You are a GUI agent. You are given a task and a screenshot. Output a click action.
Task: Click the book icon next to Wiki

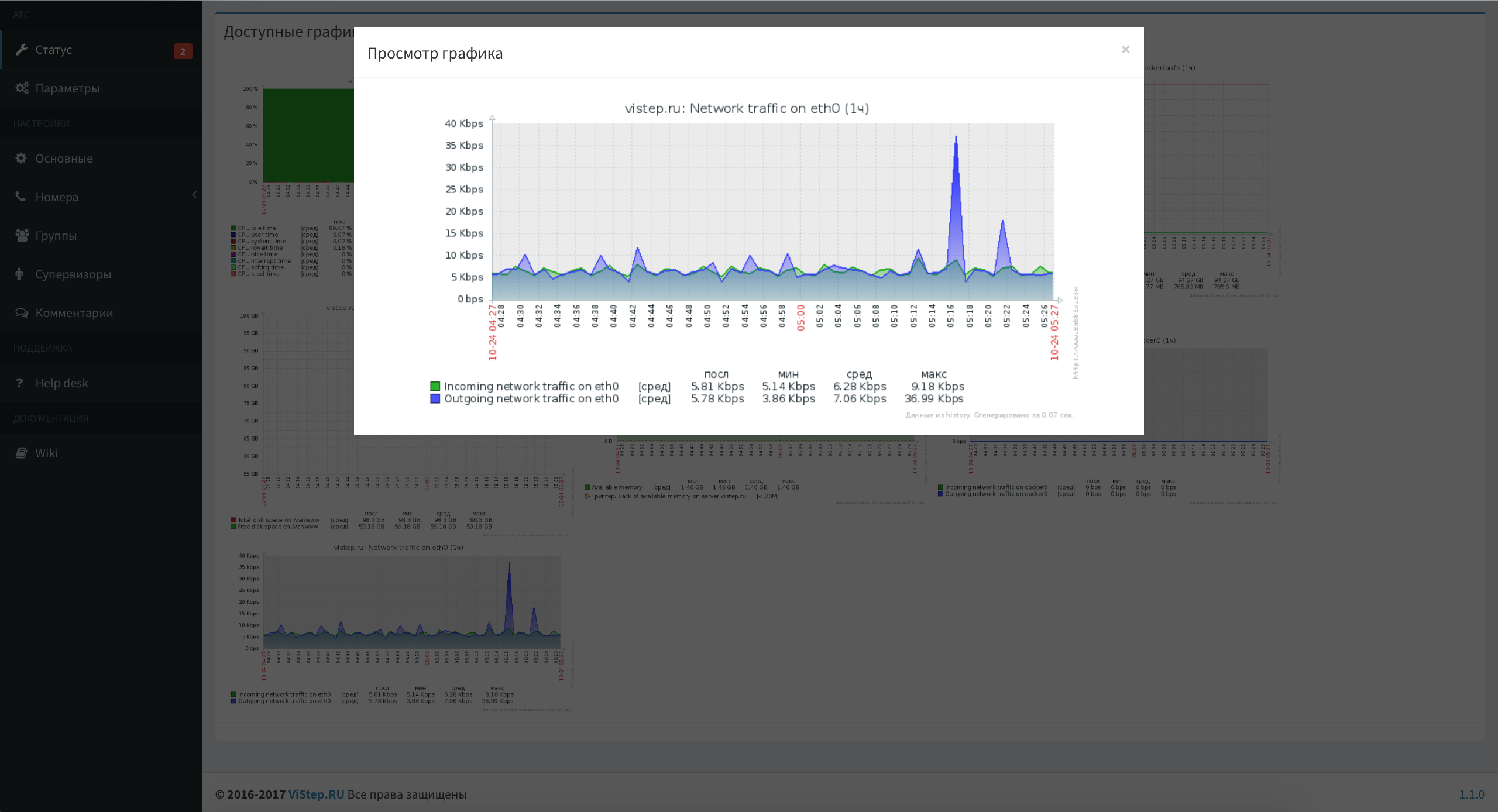(x=21, y=453)
